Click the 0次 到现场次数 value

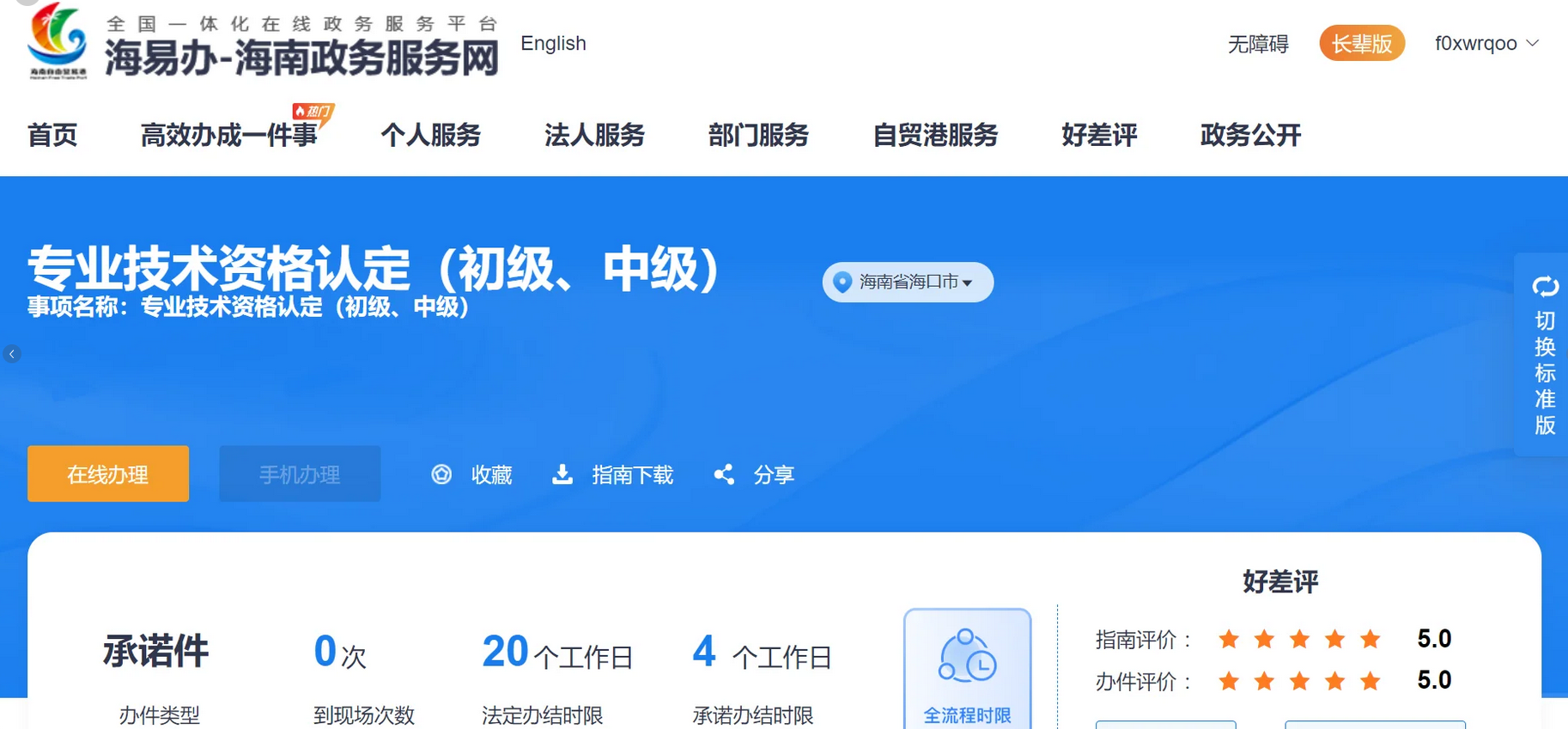click(x=340, y=653)
